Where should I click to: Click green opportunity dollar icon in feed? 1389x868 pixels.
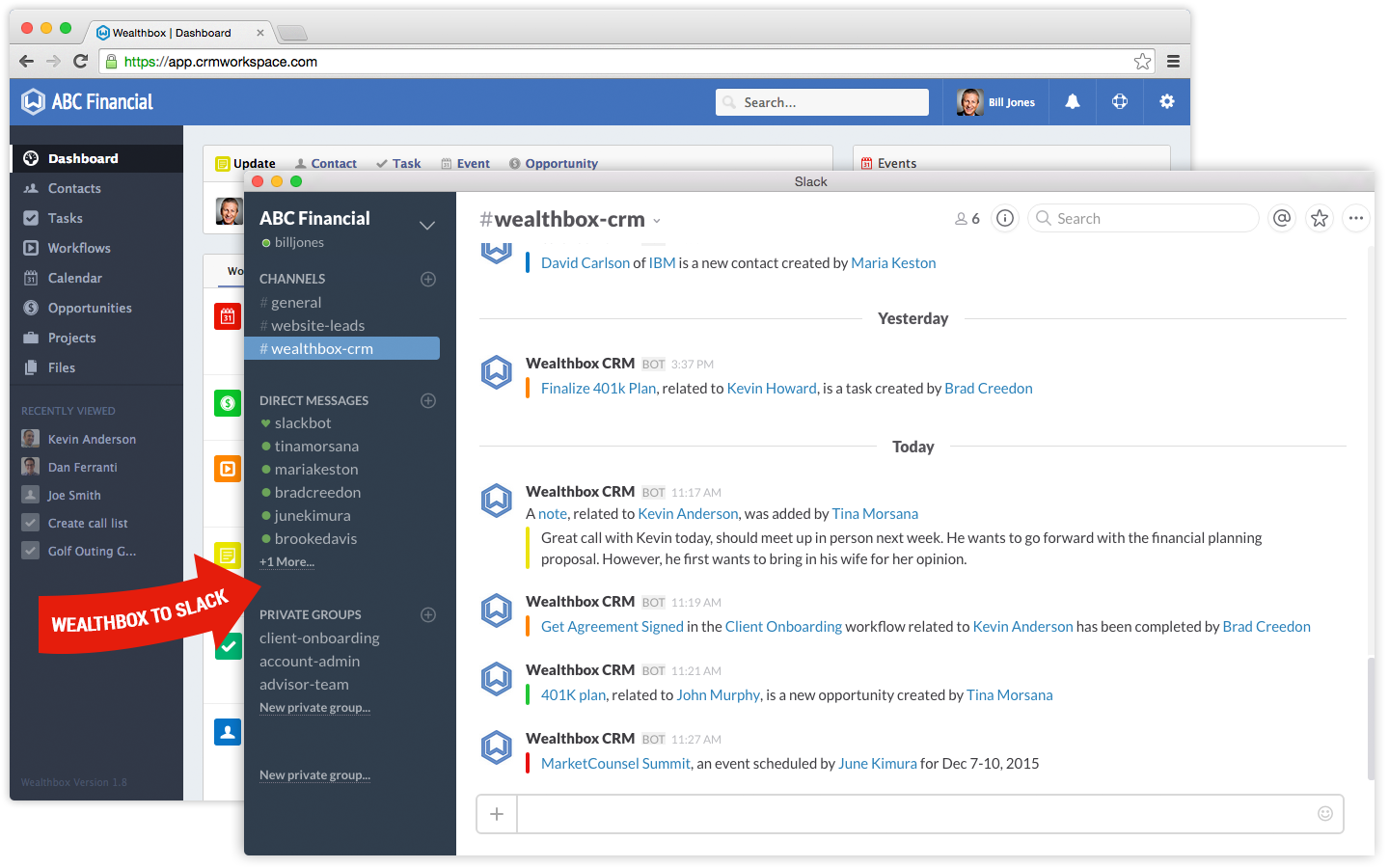228,403
